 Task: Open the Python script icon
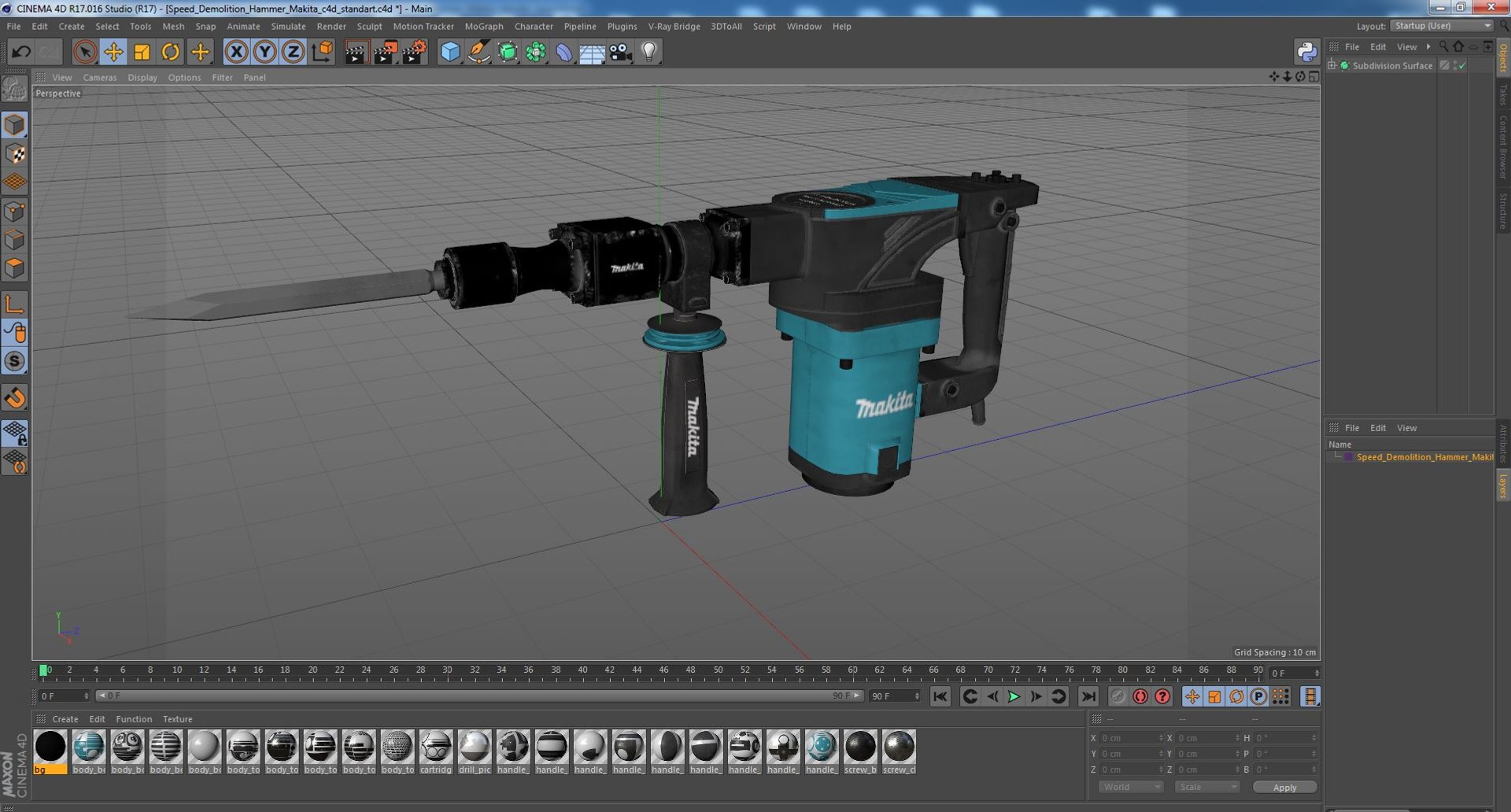[x=1306, y=52]
